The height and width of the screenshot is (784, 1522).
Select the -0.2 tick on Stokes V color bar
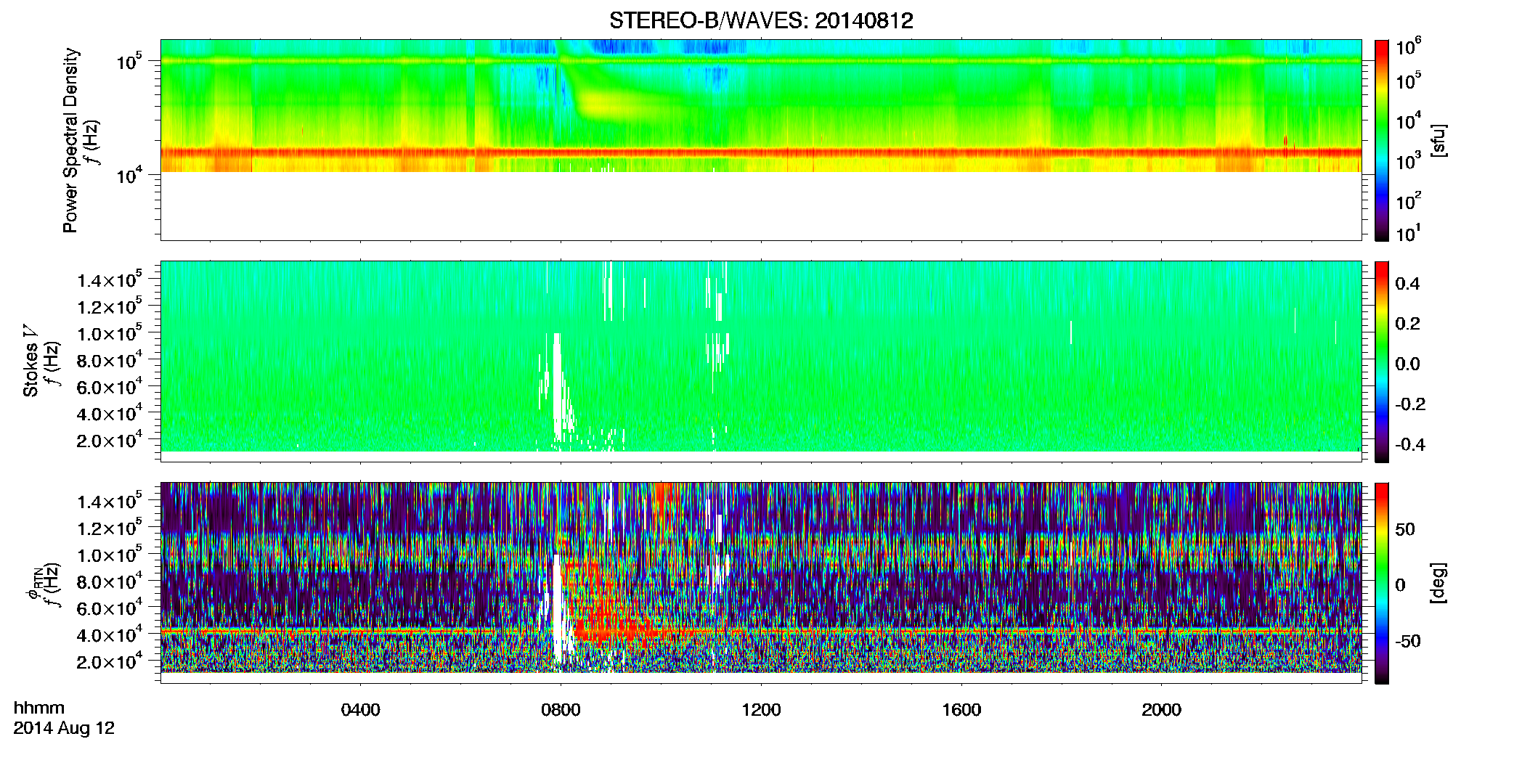tap(1410, 404)
